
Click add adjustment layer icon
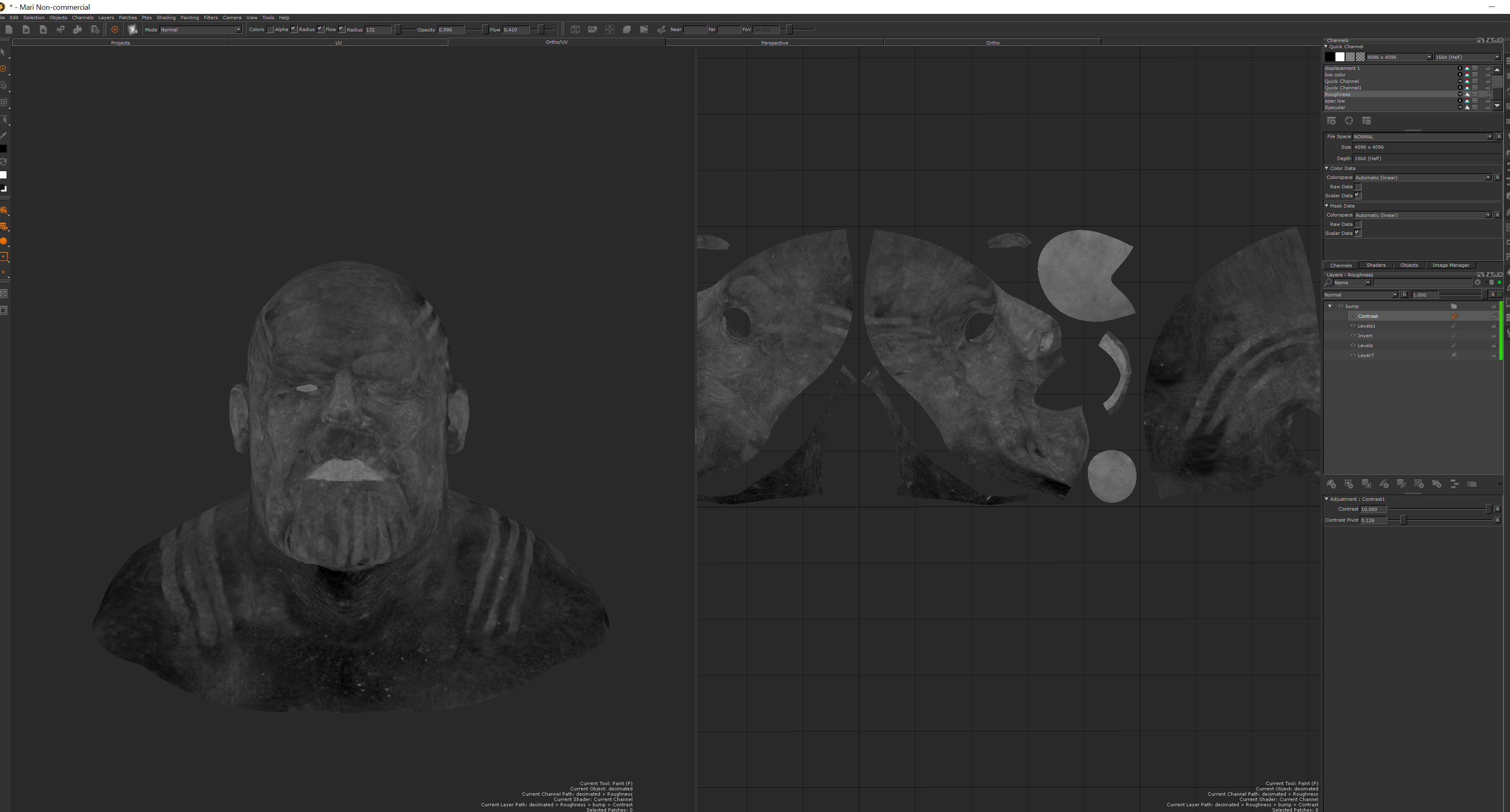click(1384, 484)
